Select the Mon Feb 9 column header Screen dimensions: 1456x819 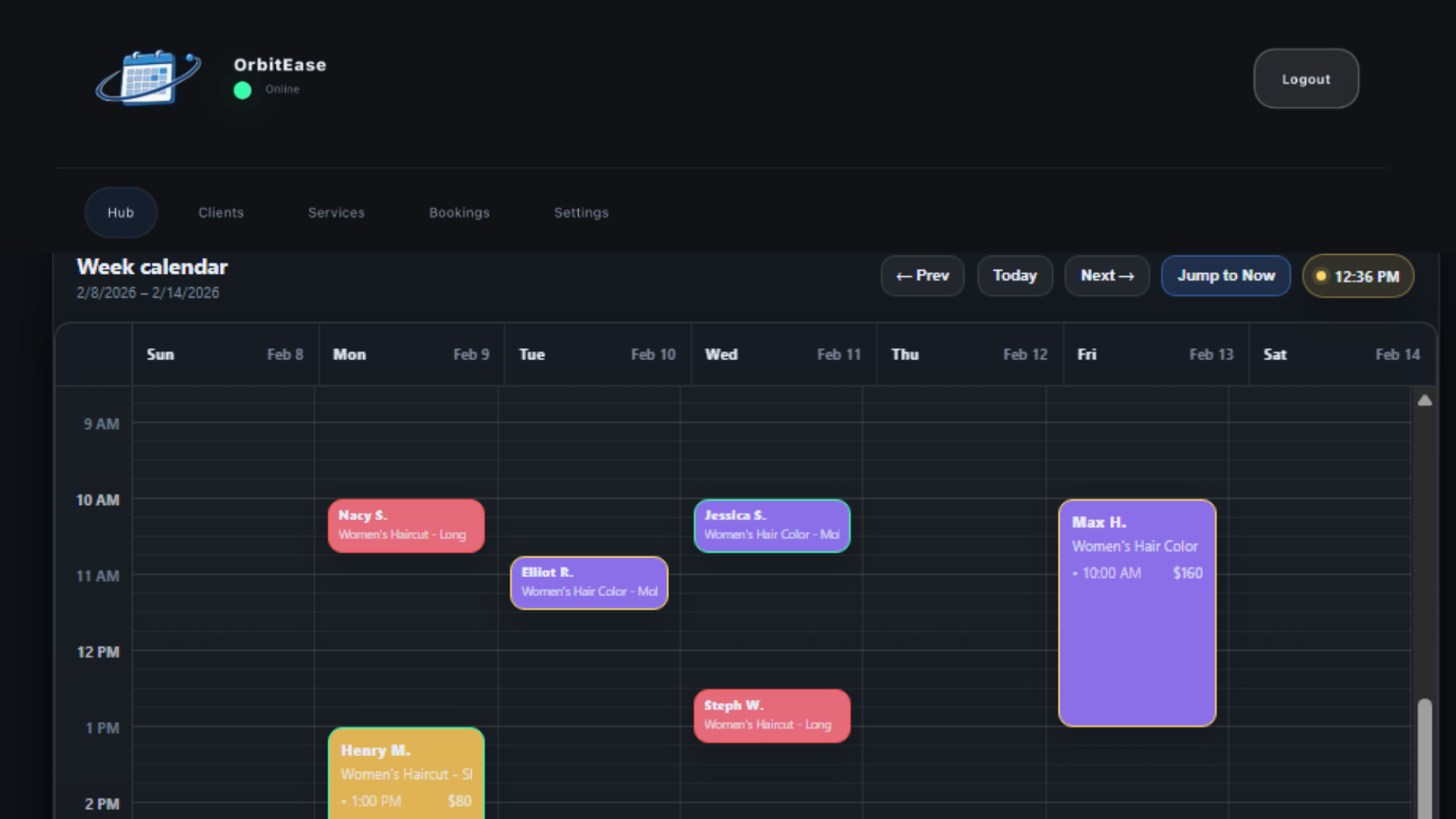tap(411, 355)
